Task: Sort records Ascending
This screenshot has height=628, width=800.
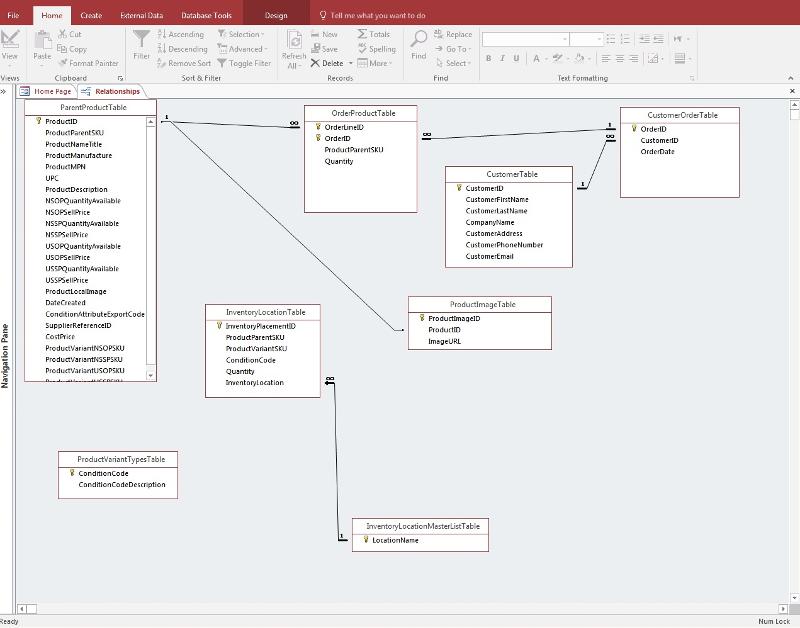Action: tap(180, 34)
